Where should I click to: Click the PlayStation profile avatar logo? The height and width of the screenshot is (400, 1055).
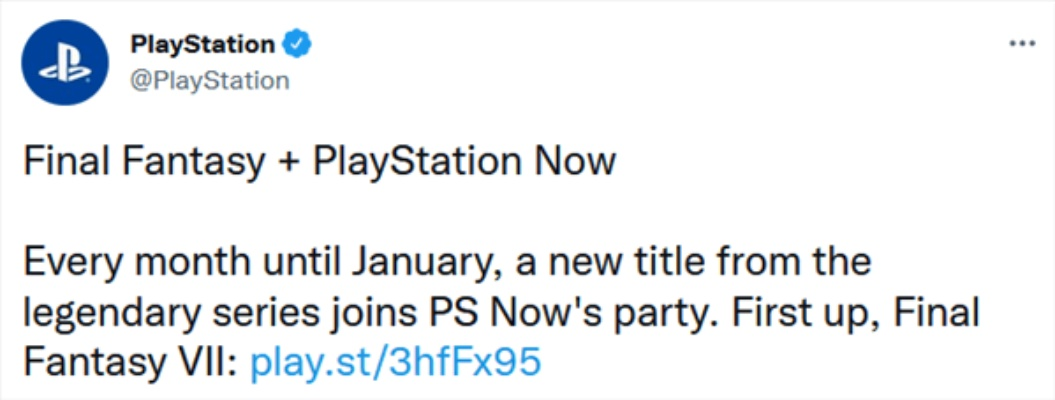(65, 62)
